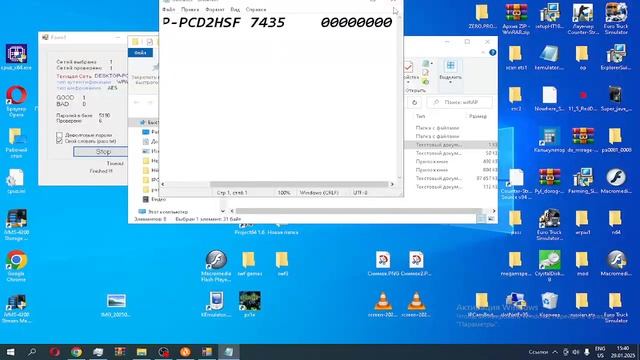Screen dimensions: 640x360
Task: Open the second VLC screen recording file
Action: [416, 304]
